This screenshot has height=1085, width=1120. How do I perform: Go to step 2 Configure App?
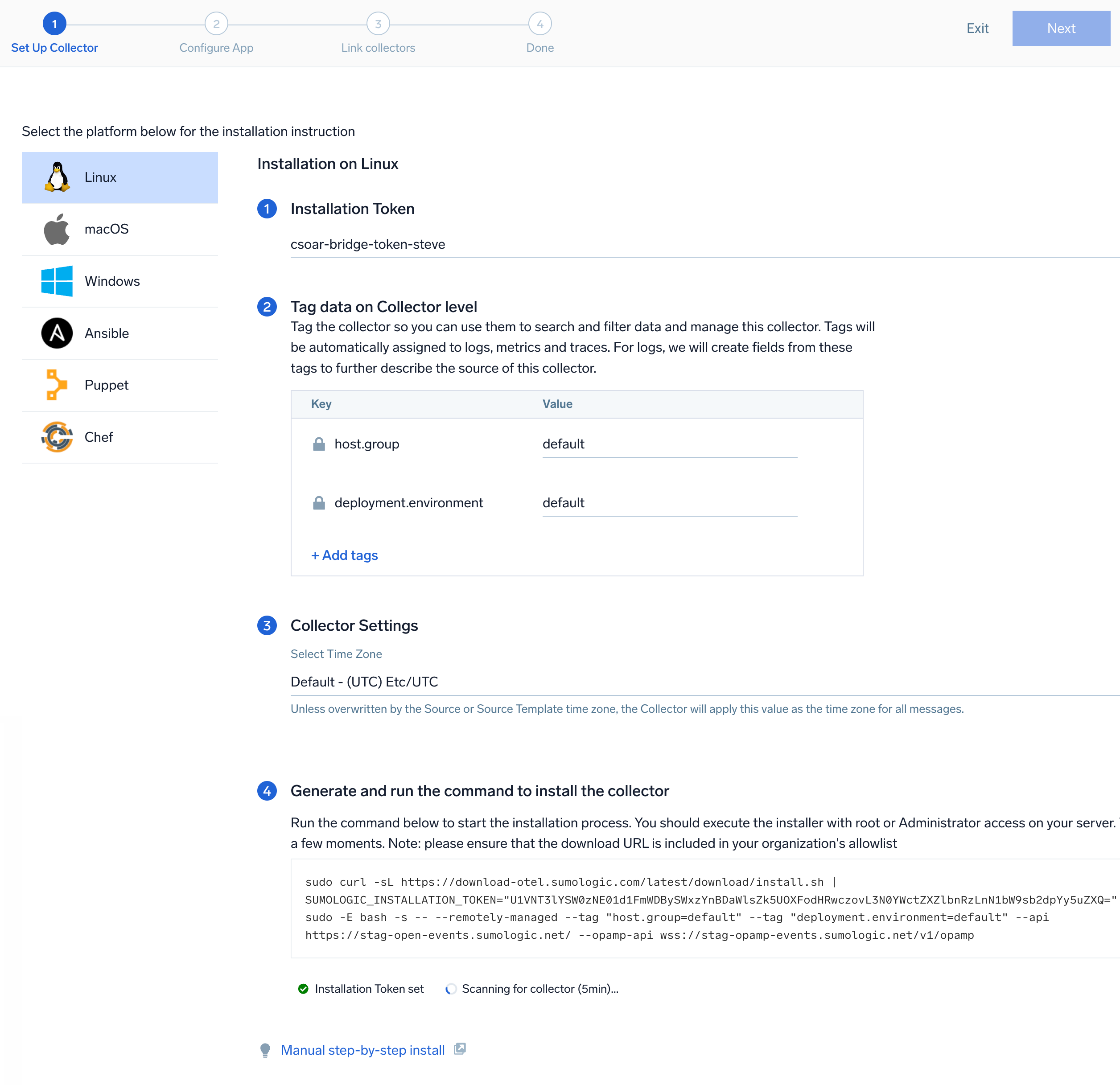click(x=216, y=24)
